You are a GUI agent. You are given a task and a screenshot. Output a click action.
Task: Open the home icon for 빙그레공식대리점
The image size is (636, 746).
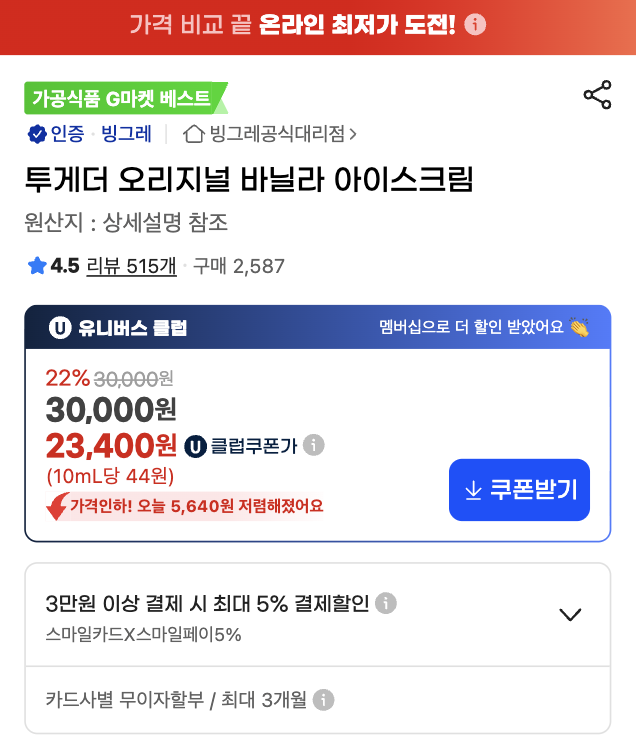point(194,134)
